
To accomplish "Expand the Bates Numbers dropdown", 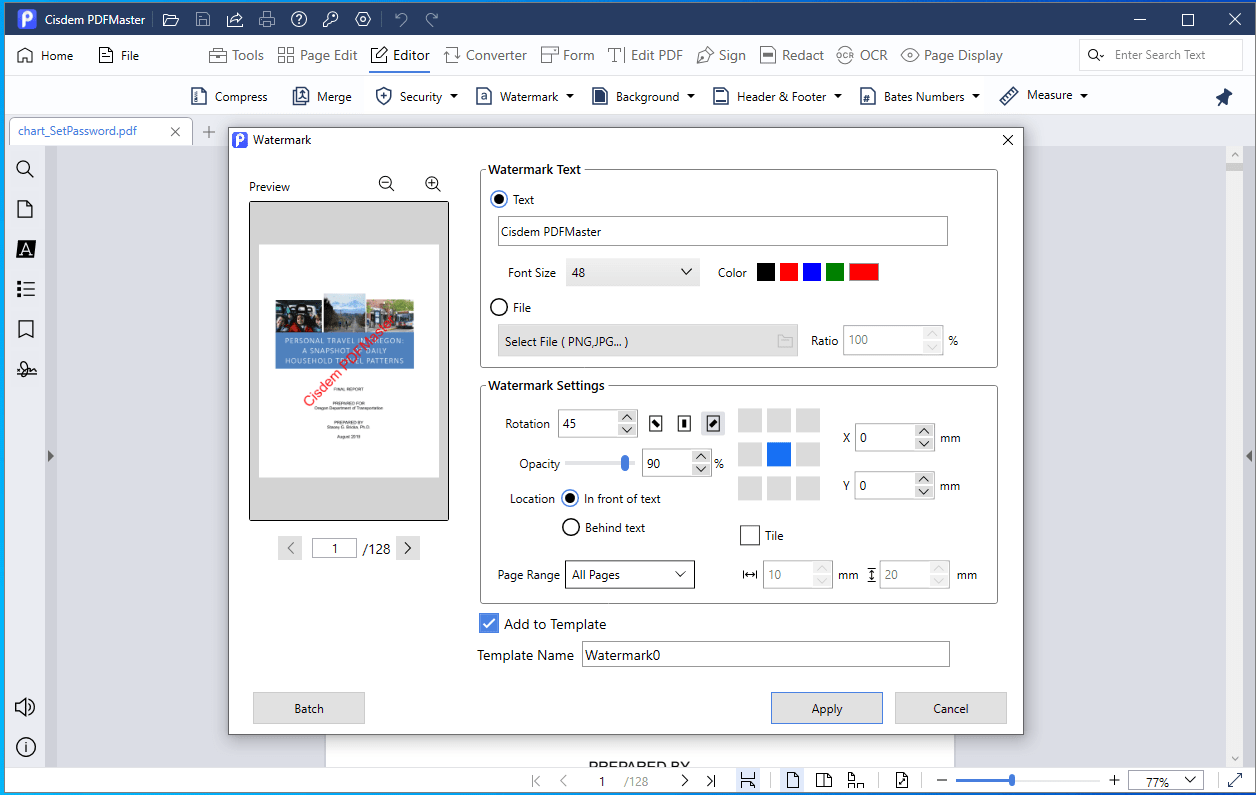I will (976, 97).
